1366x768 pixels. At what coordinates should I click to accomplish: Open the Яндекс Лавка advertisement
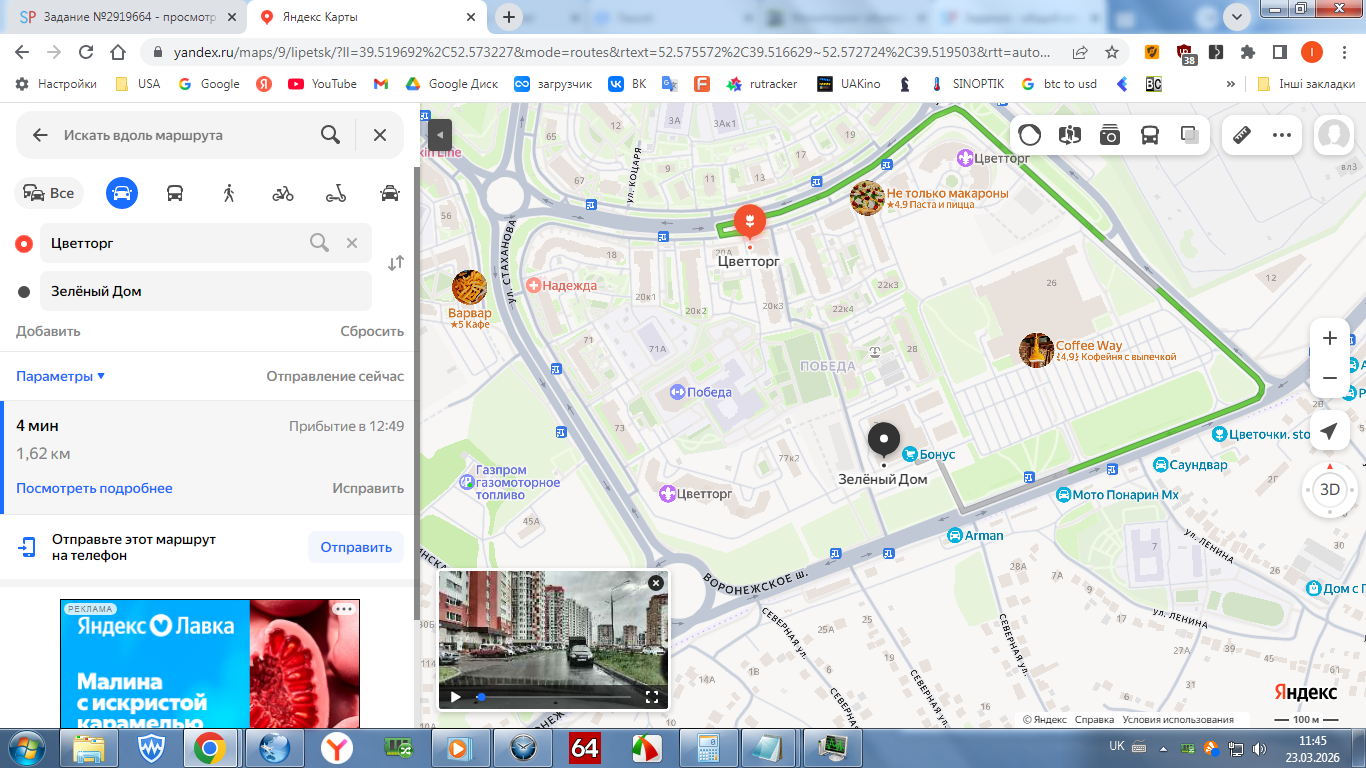click(210, 664)
